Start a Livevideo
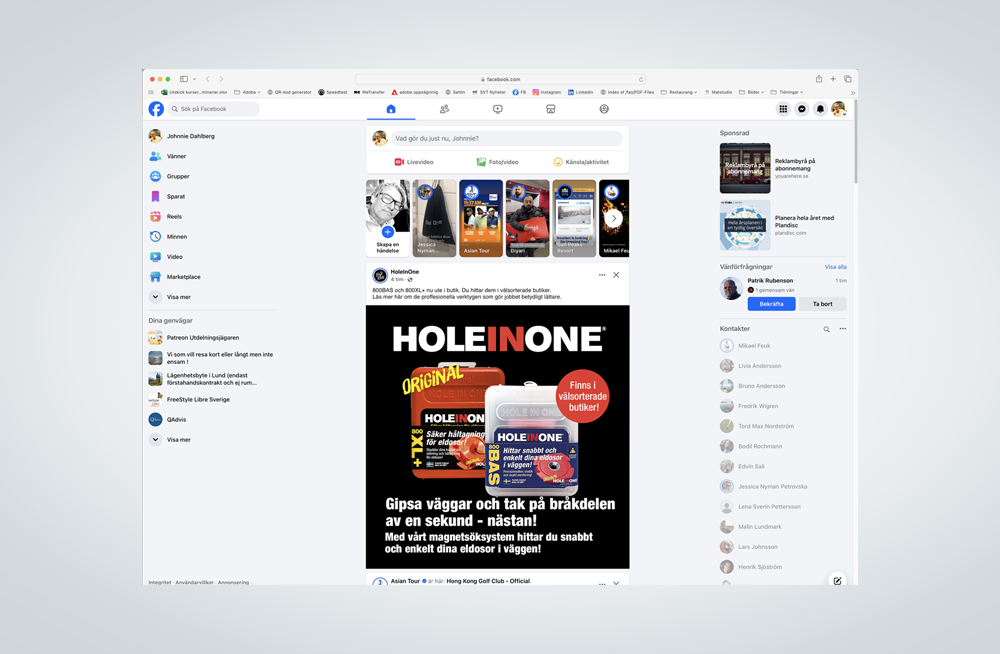Screen dimensions: 1000x654 (414, 162)
